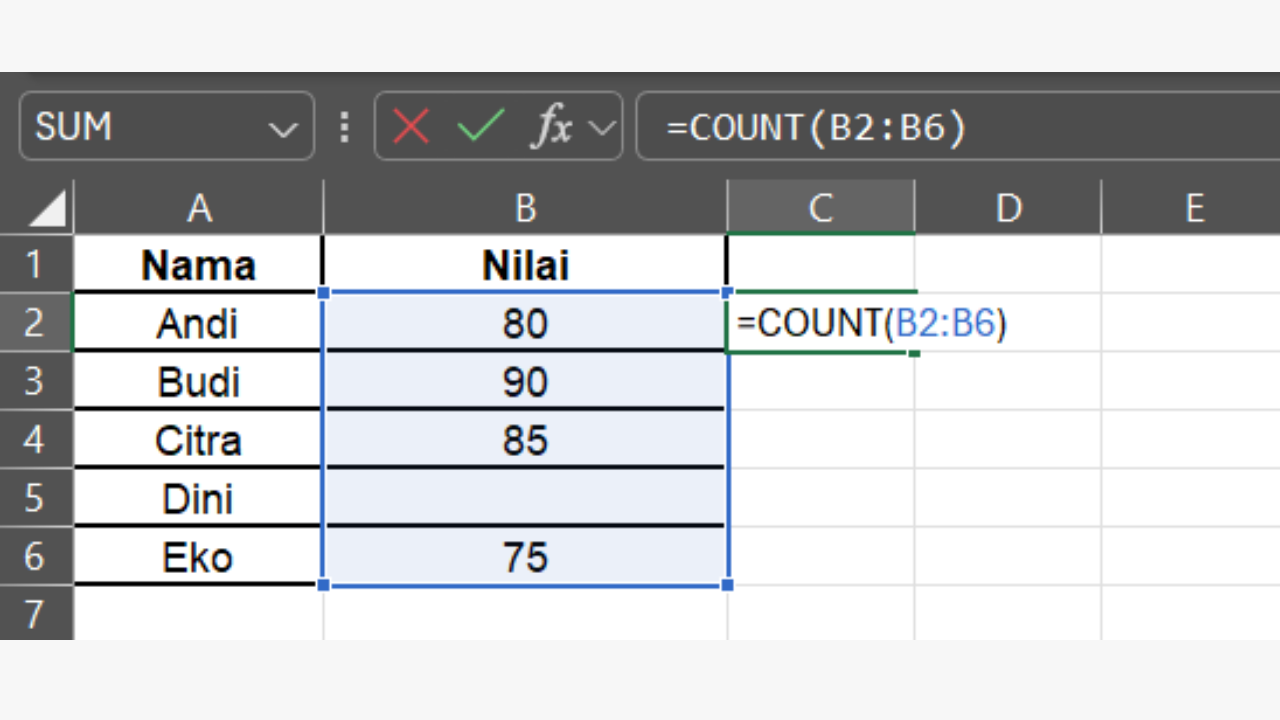Screen dimensions: 1280x720
Task: Open the Name Box dropdown arrow
Action: coord(283,127)
